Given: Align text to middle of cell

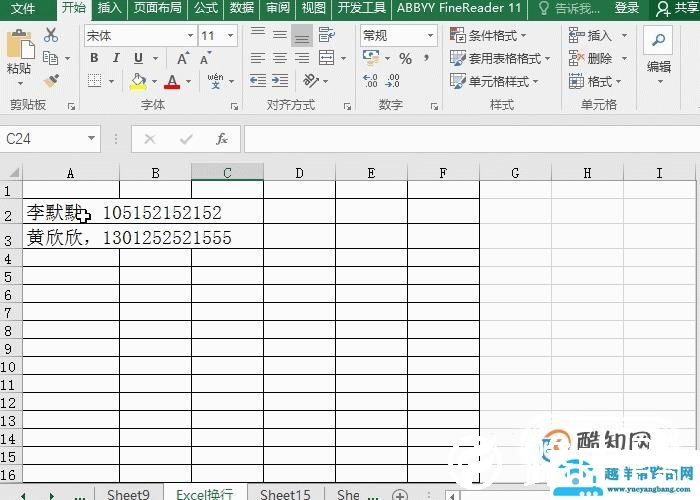Looking at the screenshot, I should click(280, 35).
